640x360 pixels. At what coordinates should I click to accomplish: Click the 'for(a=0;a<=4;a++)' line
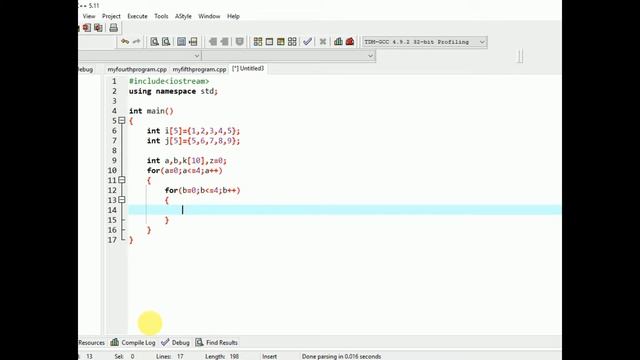184,171
